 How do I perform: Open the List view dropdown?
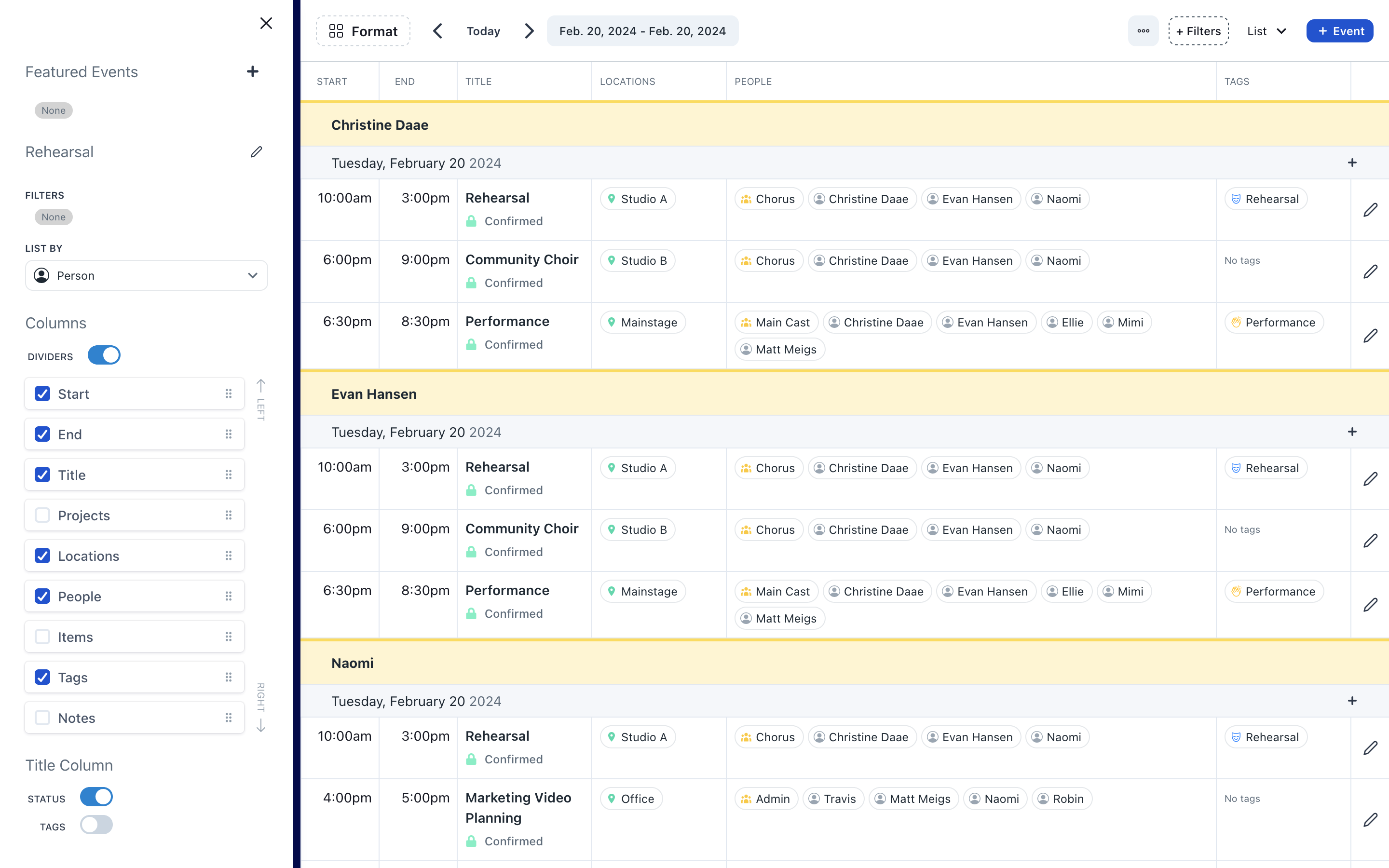1267,31
